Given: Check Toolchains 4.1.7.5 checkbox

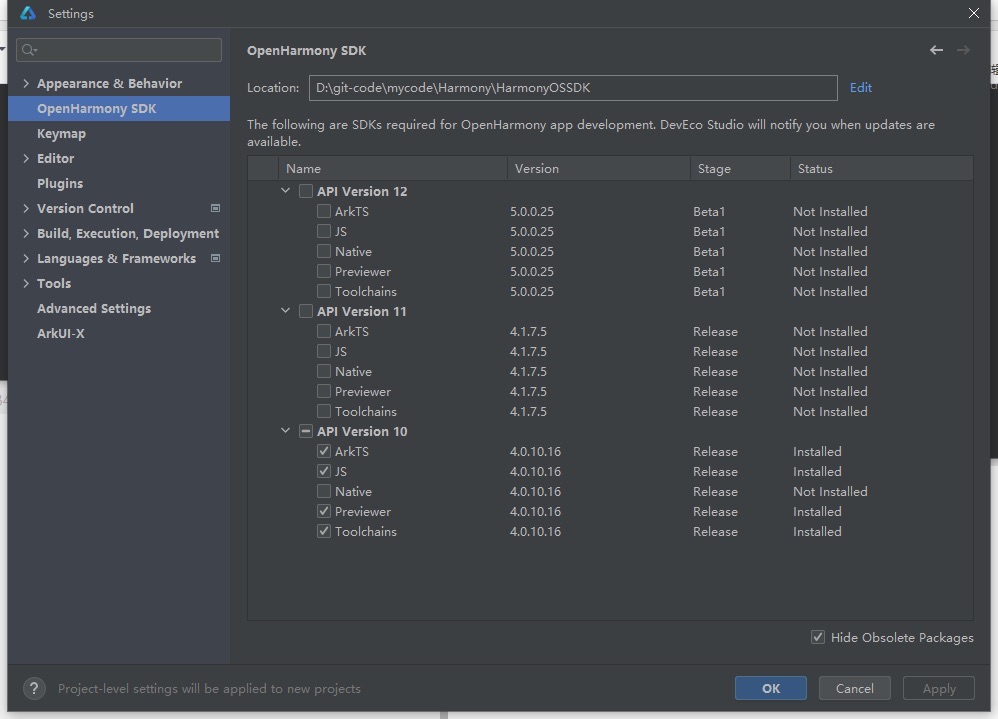Looking at the screenshot, I should tap(324, 411).
